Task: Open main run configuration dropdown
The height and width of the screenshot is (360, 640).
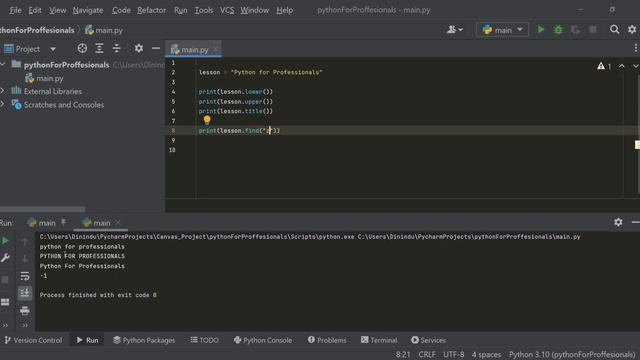Action: click(x=502, y=30)
